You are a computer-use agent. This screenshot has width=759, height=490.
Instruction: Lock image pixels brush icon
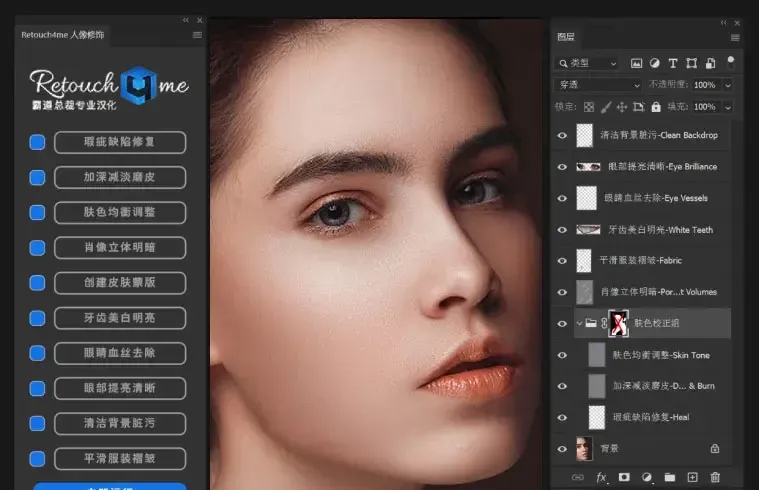coord(606,107)
